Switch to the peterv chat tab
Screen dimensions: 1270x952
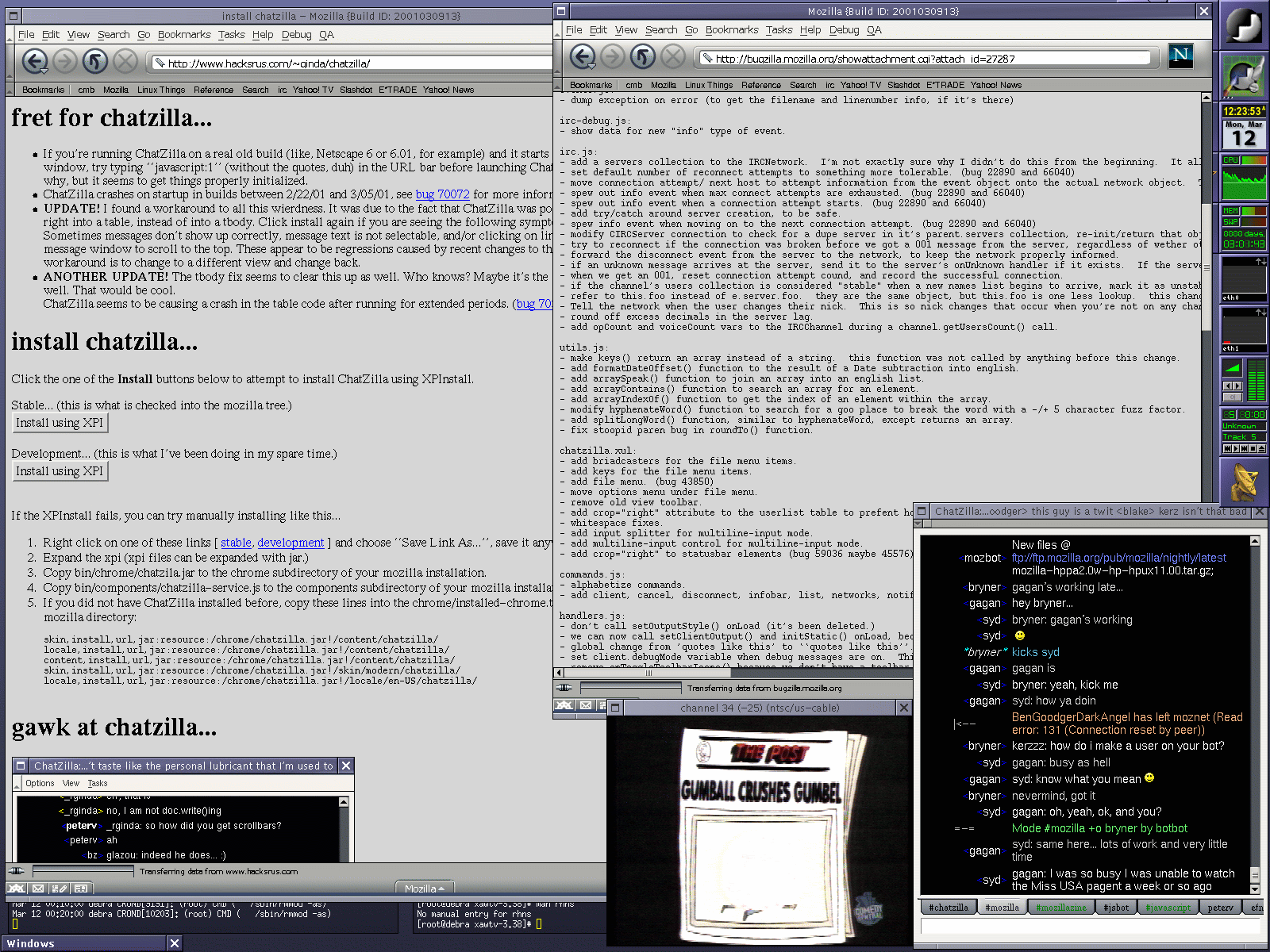(1220, 907)
